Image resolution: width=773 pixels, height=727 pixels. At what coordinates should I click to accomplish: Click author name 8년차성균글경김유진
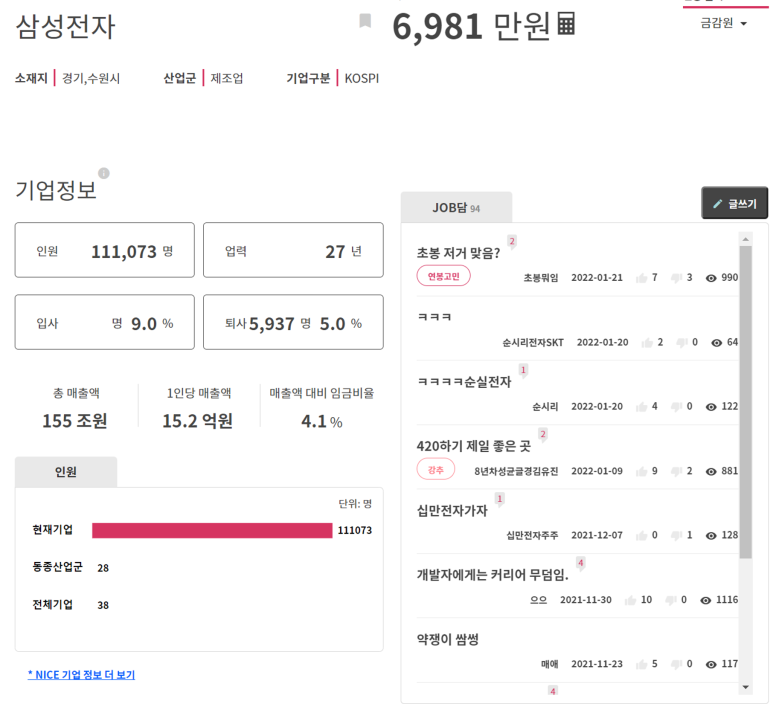click(x=516, y=471)
